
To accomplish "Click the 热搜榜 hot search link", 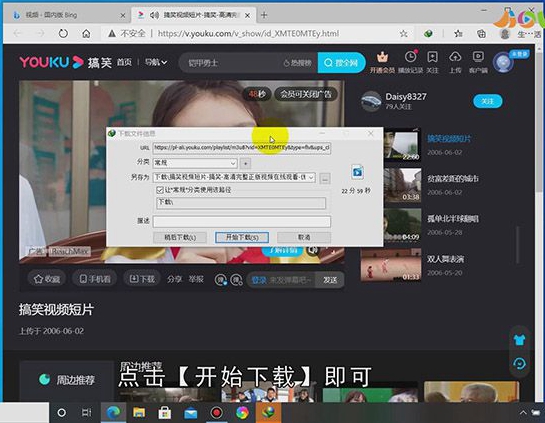I will [x=298, y=63].
